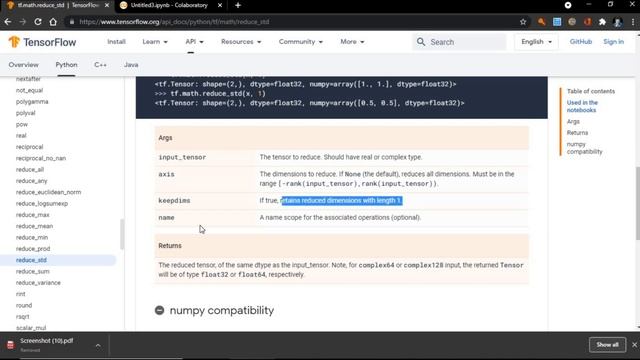Open Chrome three-dot menu

click(633, 22)
